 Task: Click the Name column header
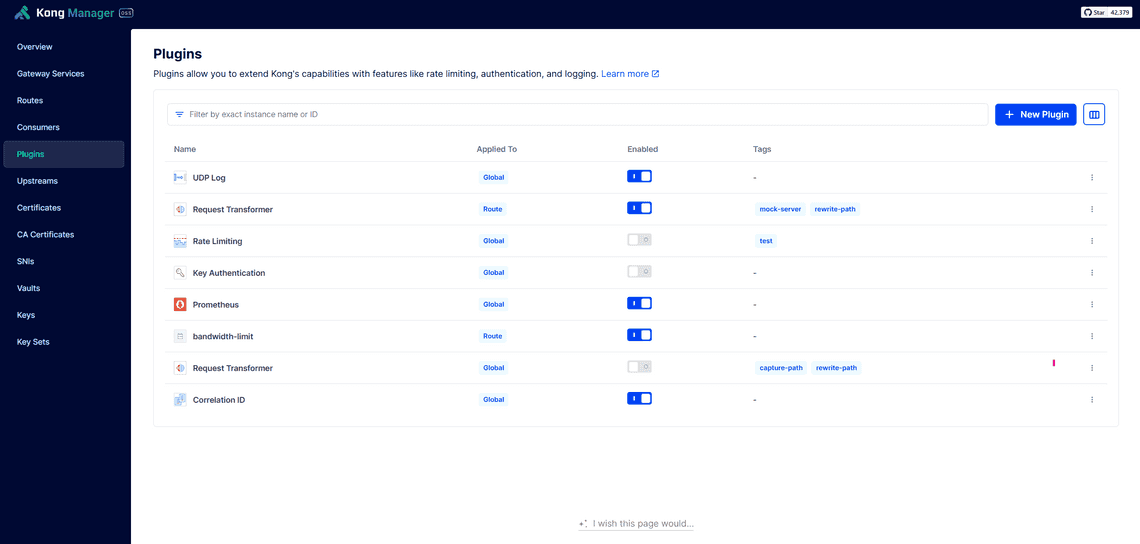click(185, 149)
